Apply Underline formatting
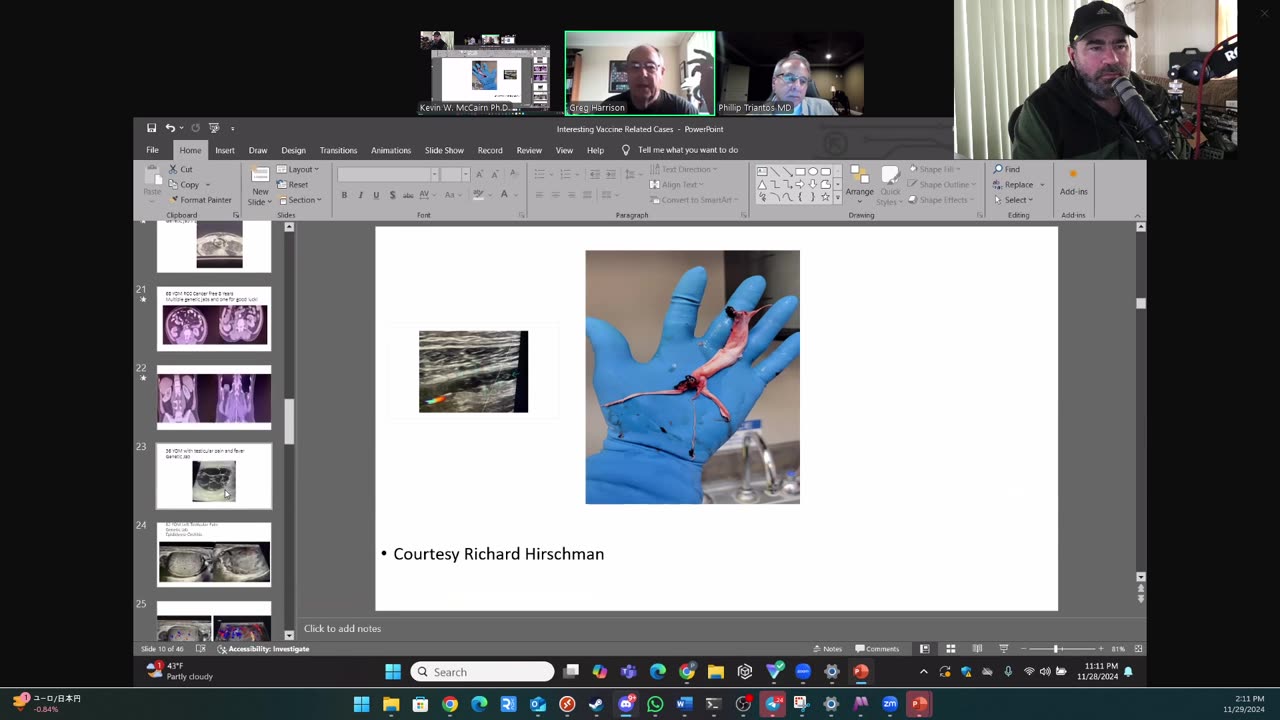Viewport: 1280px width, 720px height. point(376,195)
